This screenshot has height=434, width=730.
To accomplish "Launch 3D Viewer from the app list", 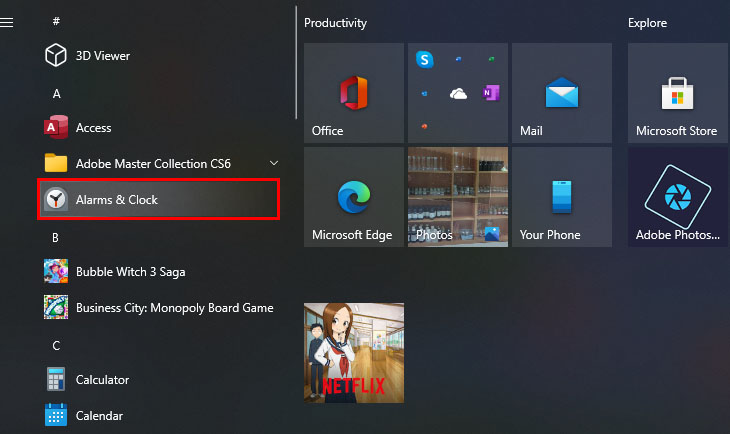I will pyautogui.click(x=102, y=56).
